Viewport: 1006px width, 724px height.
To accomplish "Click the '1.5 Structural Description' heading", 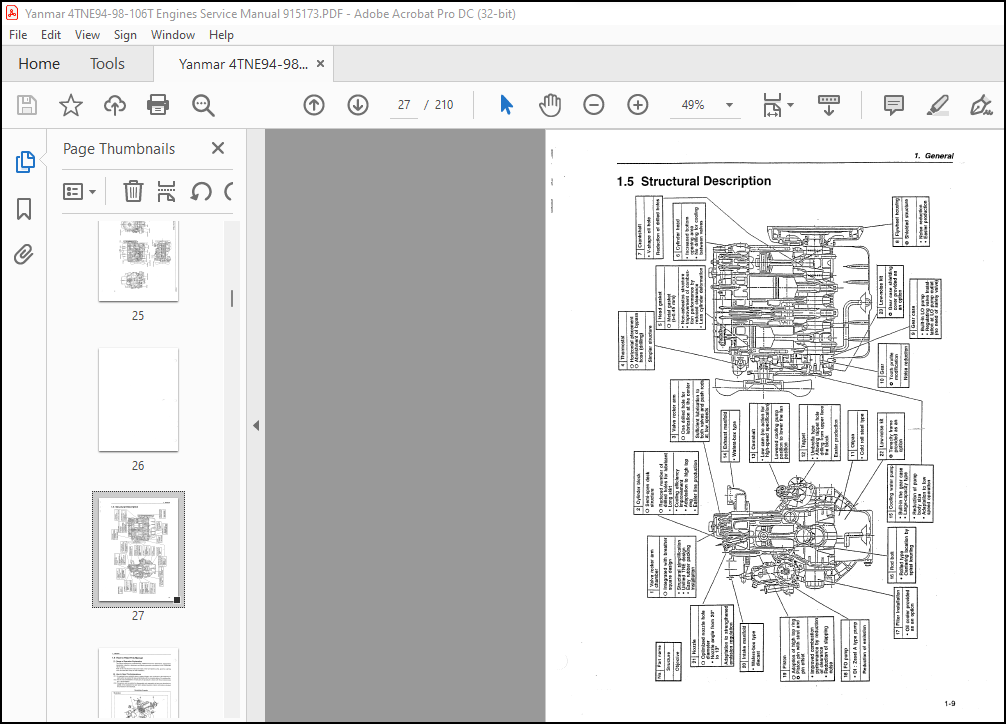I will click(x=694, y=181).
